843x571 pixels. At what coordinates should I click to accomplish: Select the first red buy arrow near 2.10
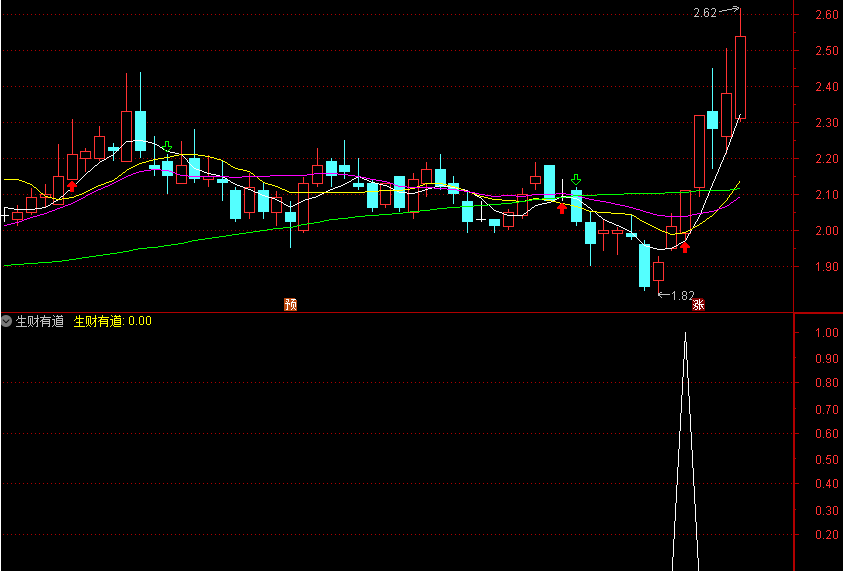tap(72, 187)
